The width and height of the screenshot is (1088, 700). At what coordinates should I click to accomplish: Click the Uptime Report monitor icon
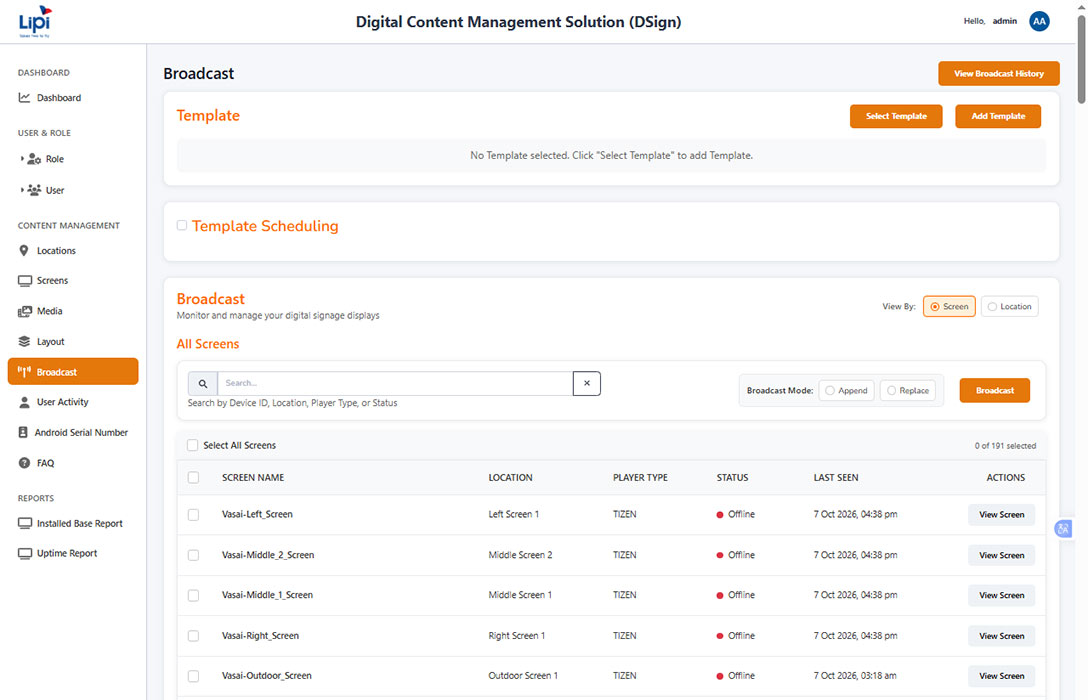click(x=25, y=554)
